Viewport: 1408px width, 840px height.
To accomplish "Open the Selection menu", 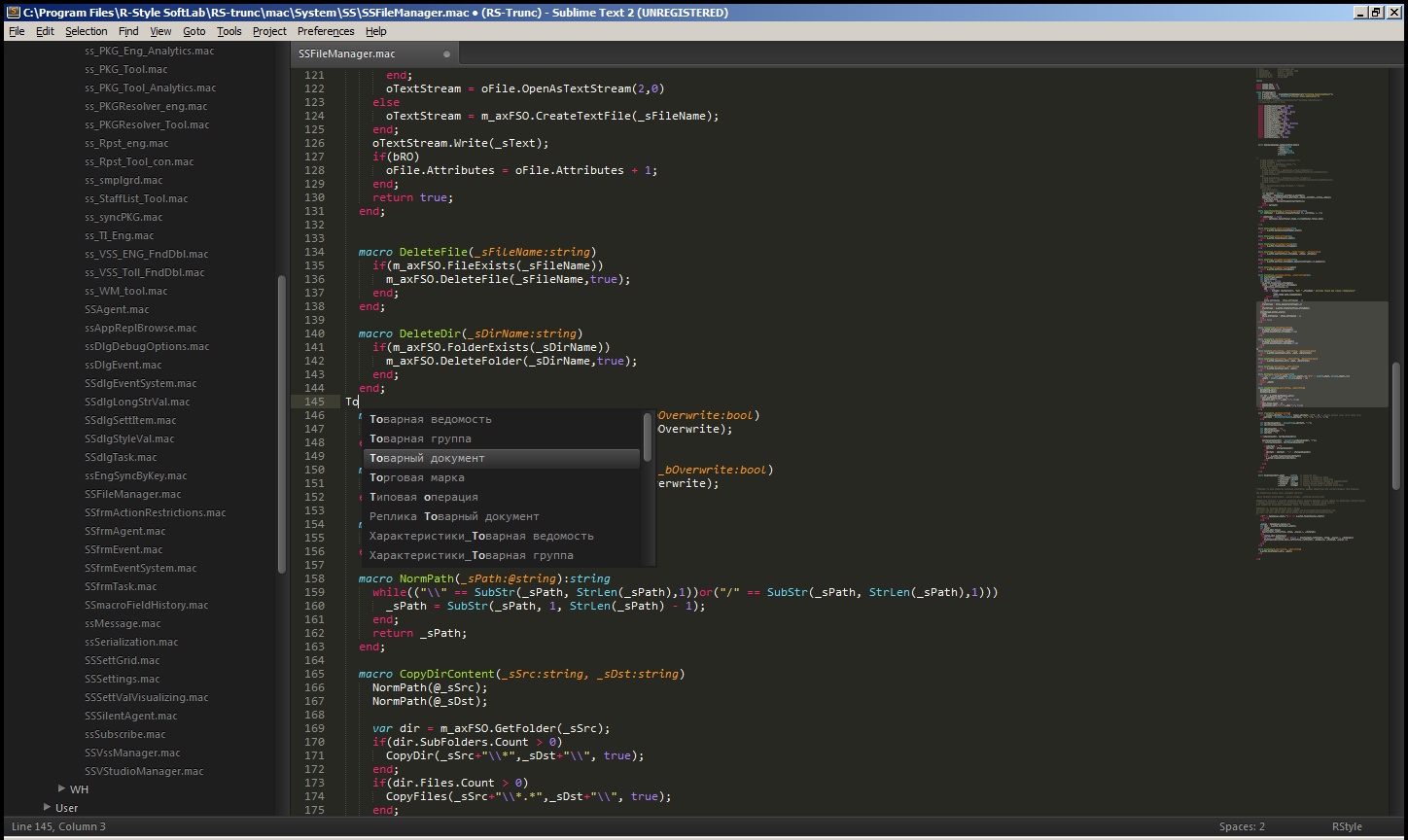I will (87, 31).
